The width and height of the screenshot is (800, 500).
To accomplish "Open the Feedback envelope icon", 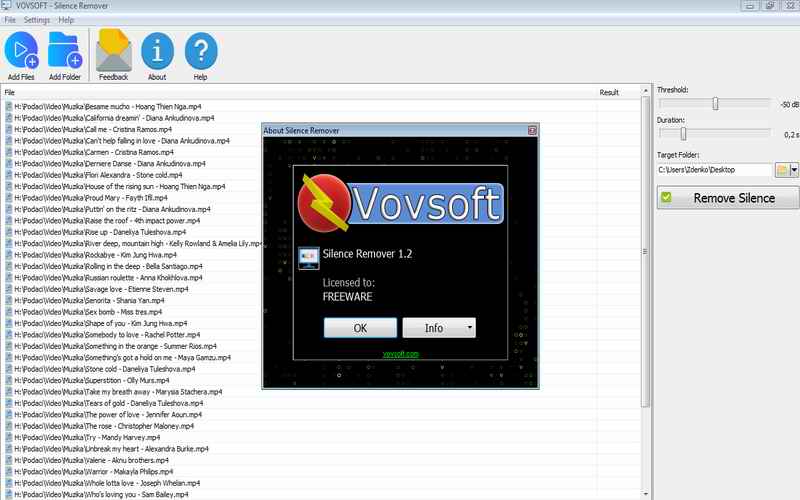I will coord(113,50).
